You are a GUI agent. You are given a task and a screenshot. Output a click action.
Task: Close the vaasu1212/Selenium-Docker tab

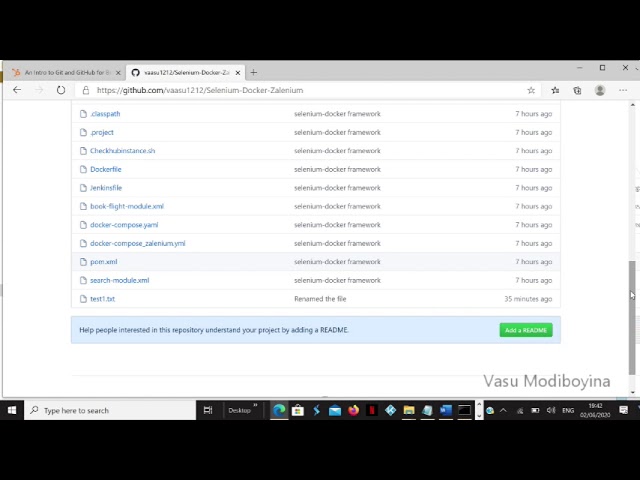pos(238,73)
